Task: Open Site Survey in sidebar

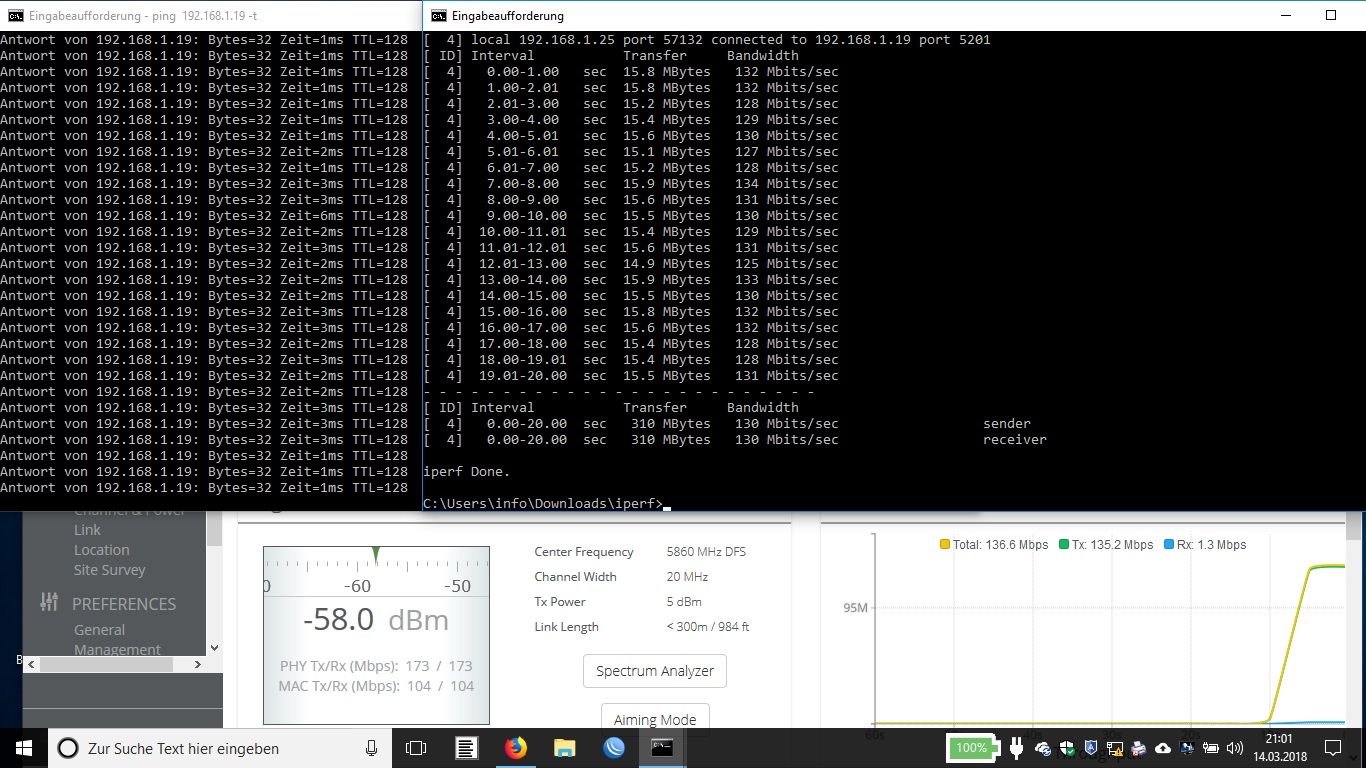Action: click(110, 570)
